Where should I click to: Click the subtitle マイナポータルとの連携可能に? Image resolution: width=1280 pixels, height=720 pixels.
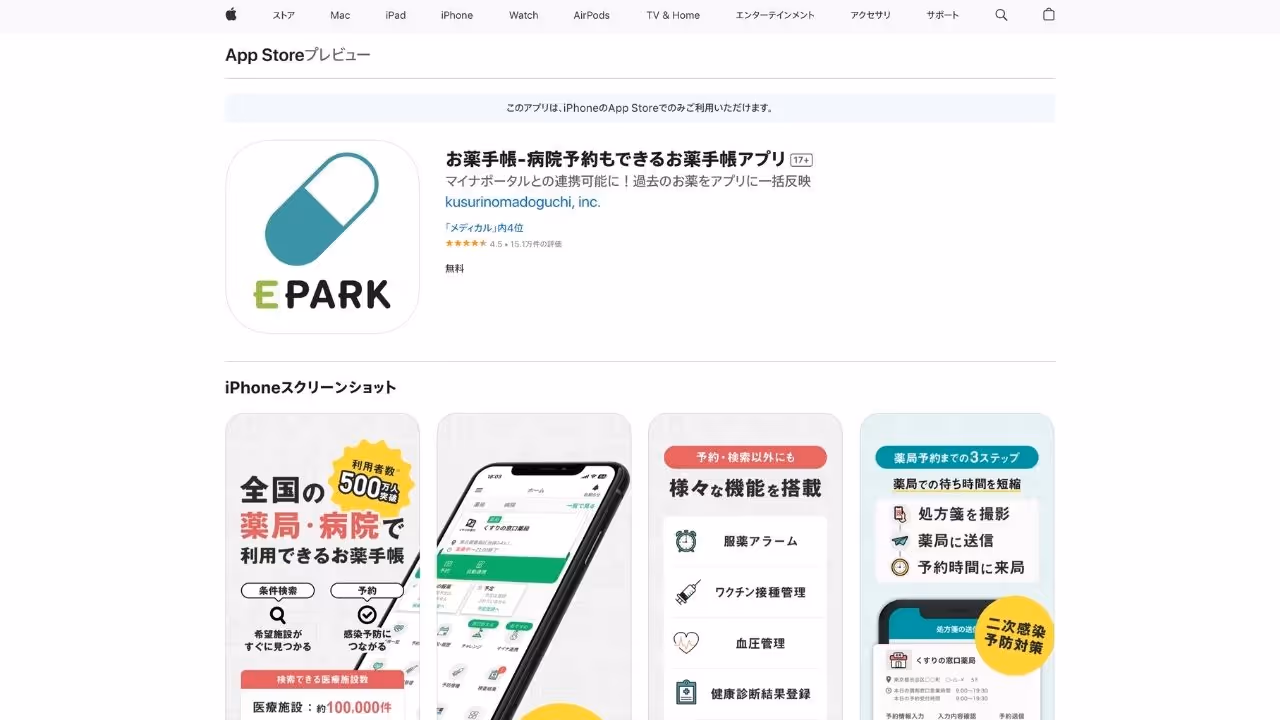click(x=628, y=181)
